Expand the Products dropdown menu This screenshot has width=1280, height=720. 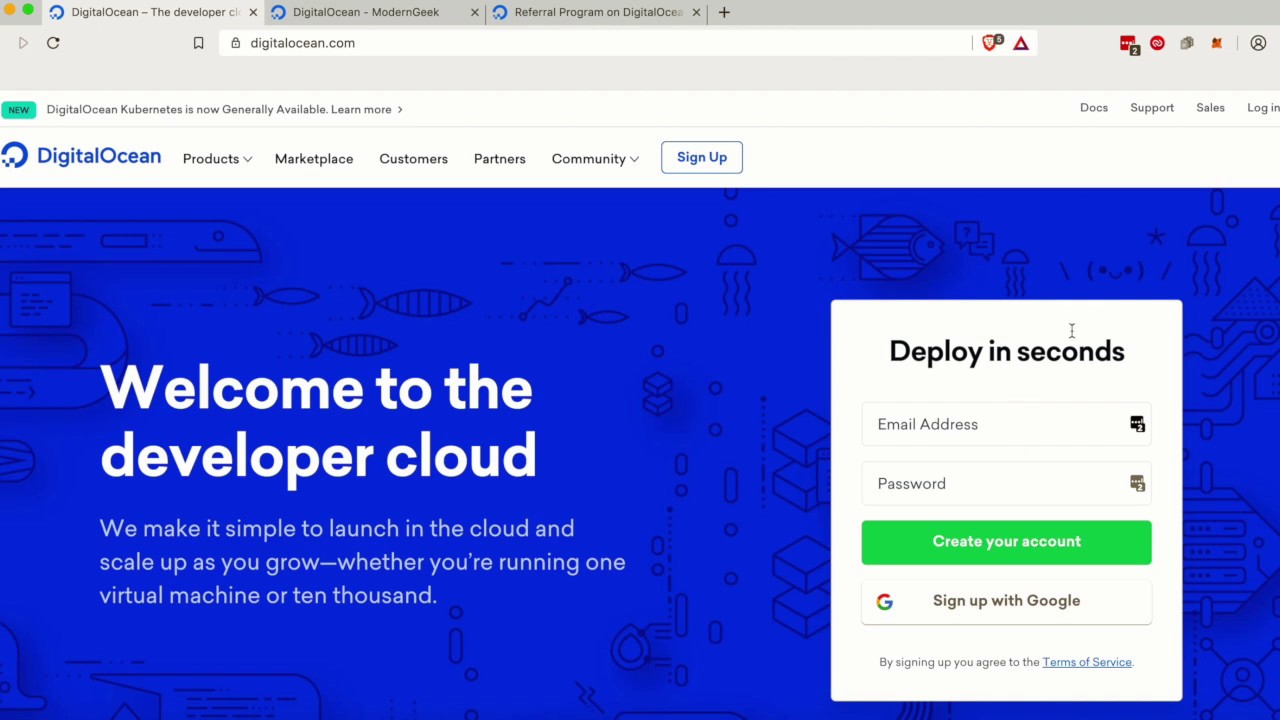click(x=217, y=159)
